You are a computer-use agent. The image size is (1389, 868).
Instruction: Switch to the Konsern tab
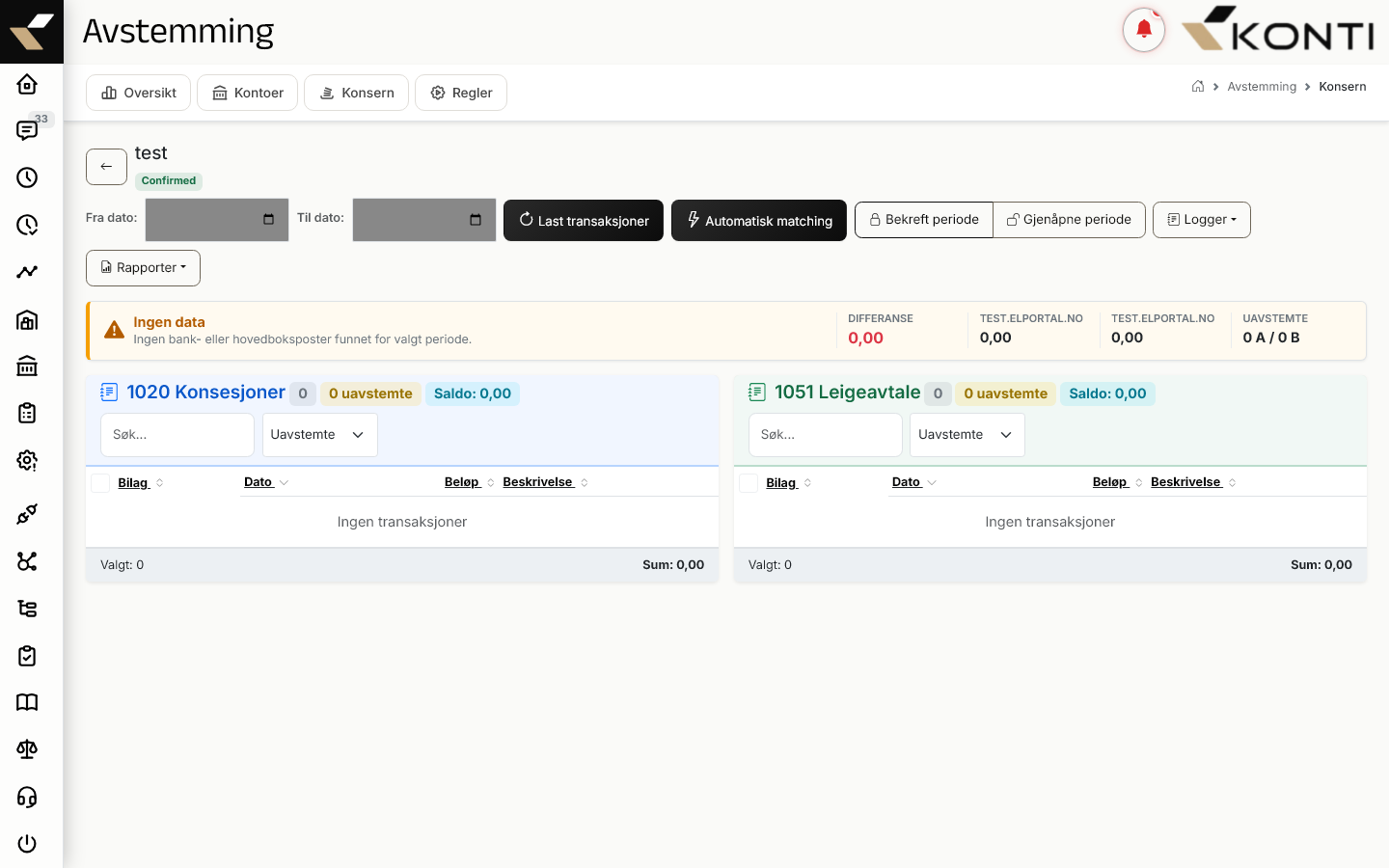tap(356, 93)
